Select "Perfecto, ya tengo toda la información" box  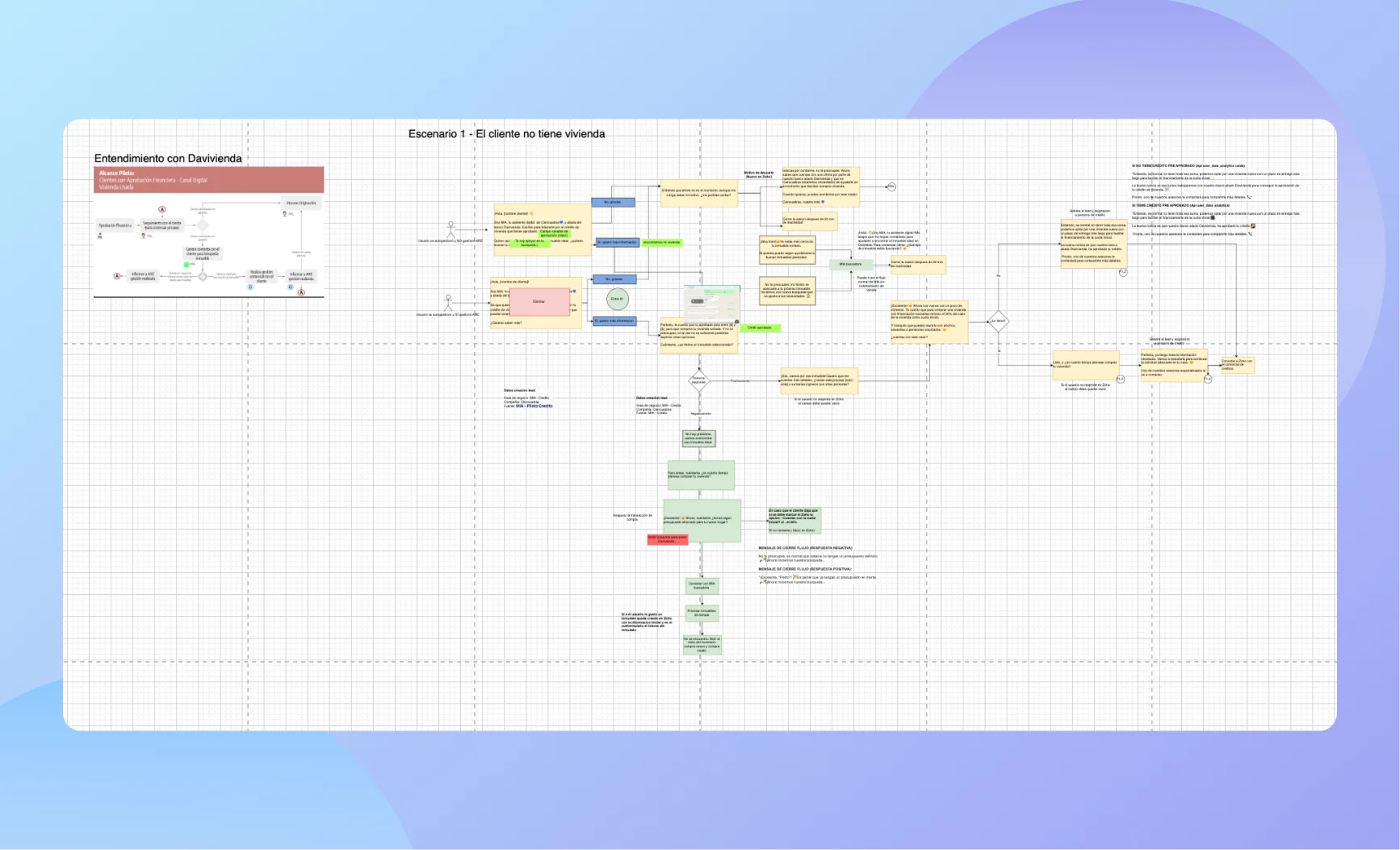click(1174, 366)
